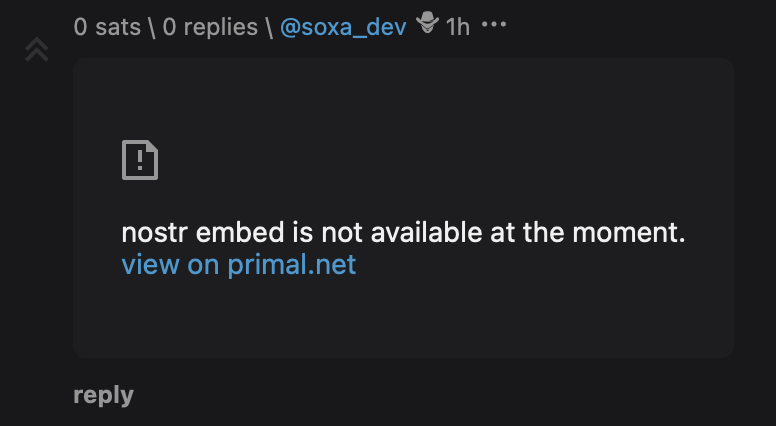This screenshot has width=776, height=426.
Task: Expand comment actions via the ellipsis icon
Action: click(x=494, y=24)
